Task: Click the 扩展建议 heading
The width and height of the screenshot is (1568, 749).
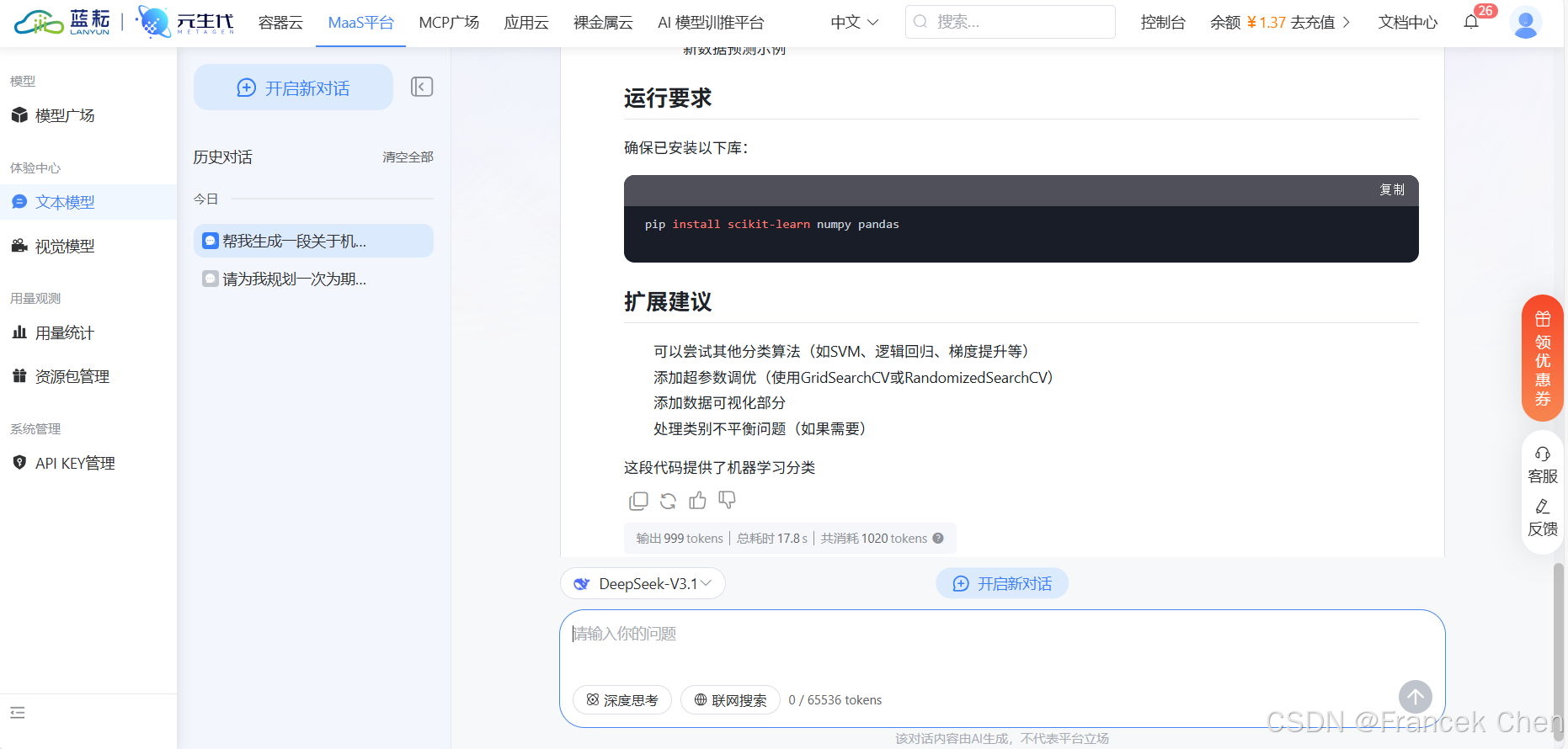Action: [668, 302]
